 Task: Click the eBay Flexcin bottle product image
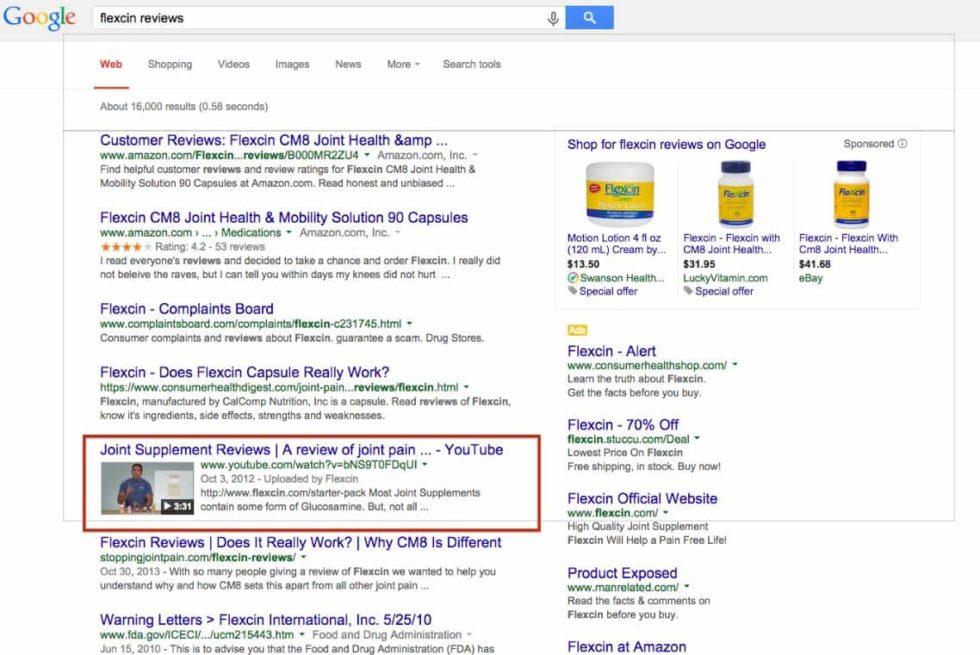(851, 194)
